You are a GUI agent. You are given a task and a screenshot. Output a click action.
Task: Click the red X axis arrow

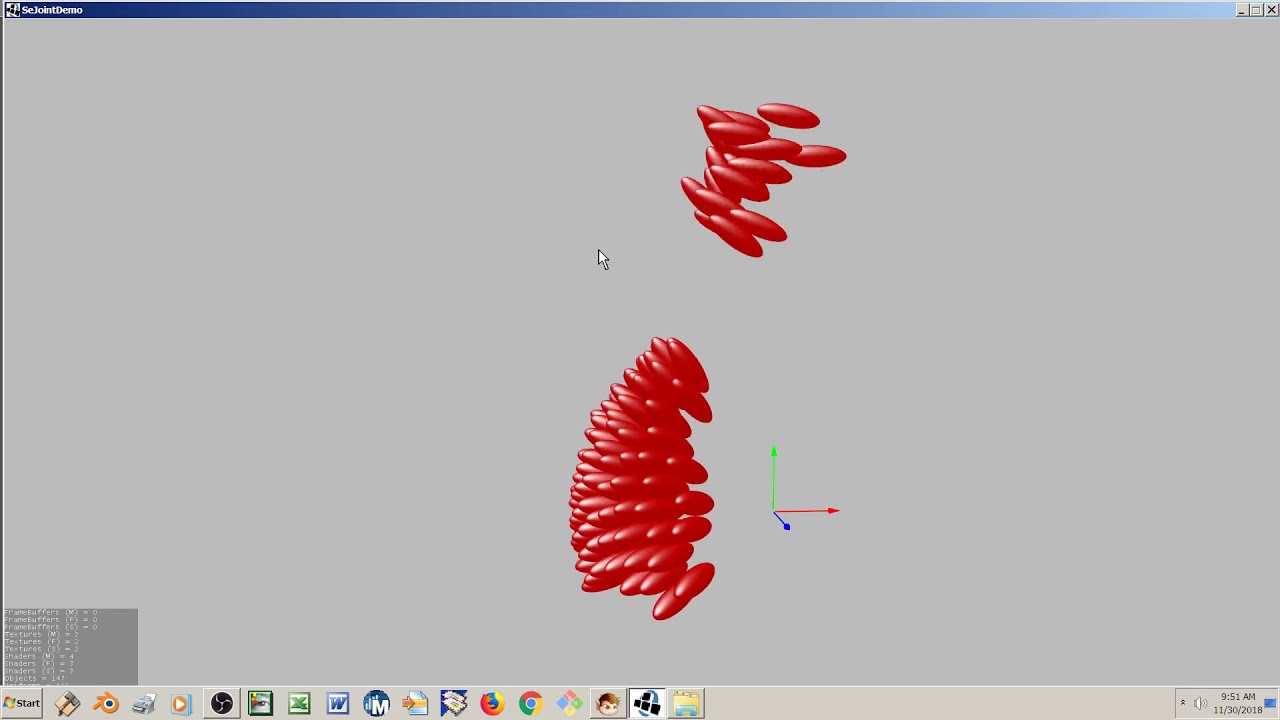click(x=807, y=511)
